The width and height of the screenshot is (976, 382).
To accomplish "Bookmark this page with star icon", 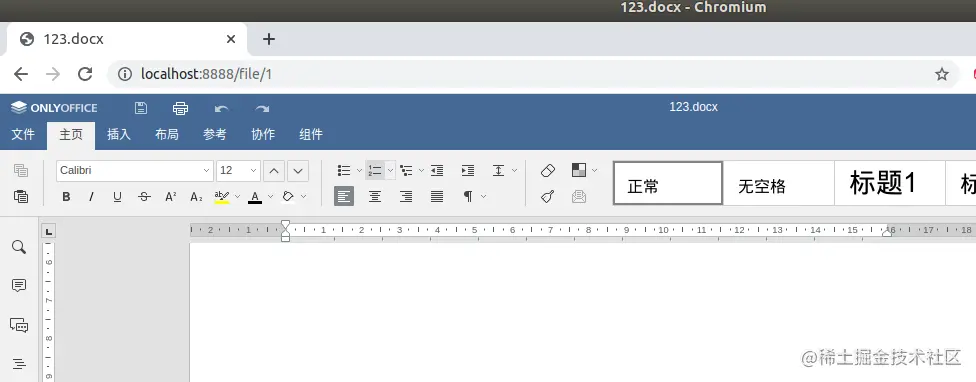I will click(x=942, y=74).
